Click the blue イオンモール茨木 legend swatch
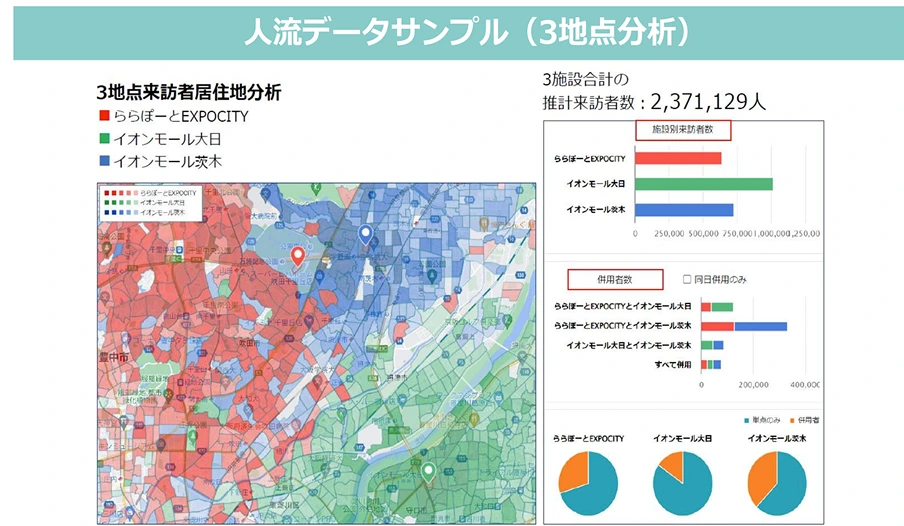This screenshot has width=904, height=526. tap(104, 161)
